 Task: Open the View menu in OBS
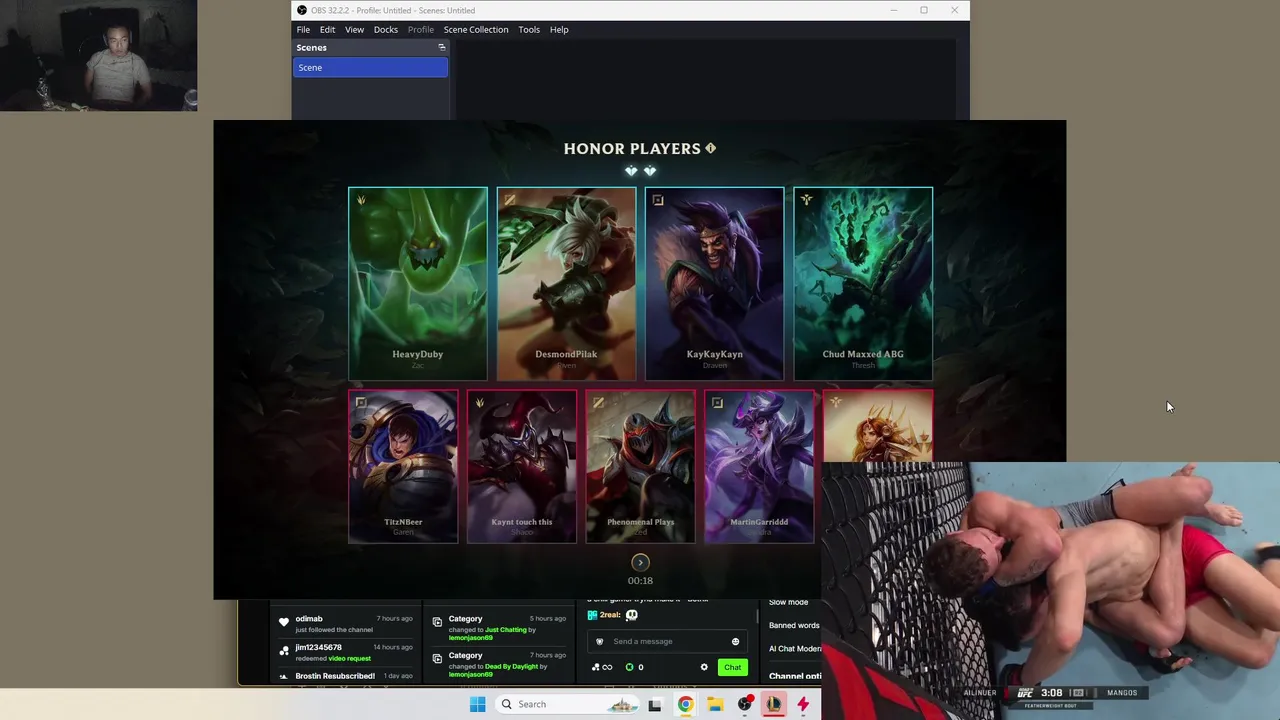coord(354,30)
